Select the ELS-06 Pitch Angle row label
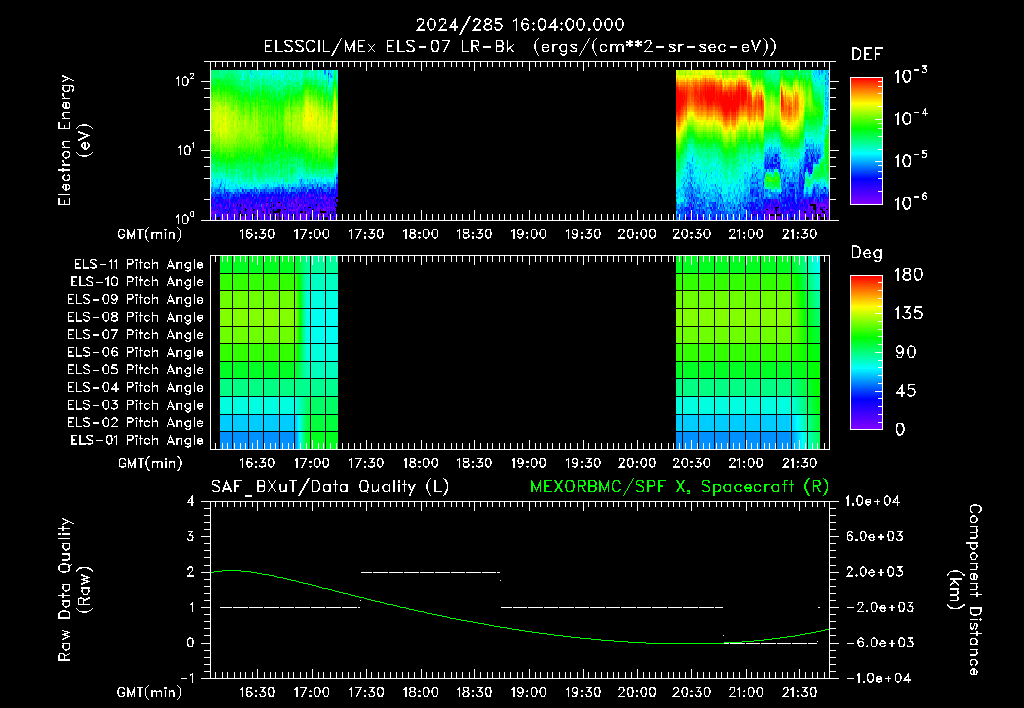The height and width of the screenshot is (708, 1024). [135, 353]
